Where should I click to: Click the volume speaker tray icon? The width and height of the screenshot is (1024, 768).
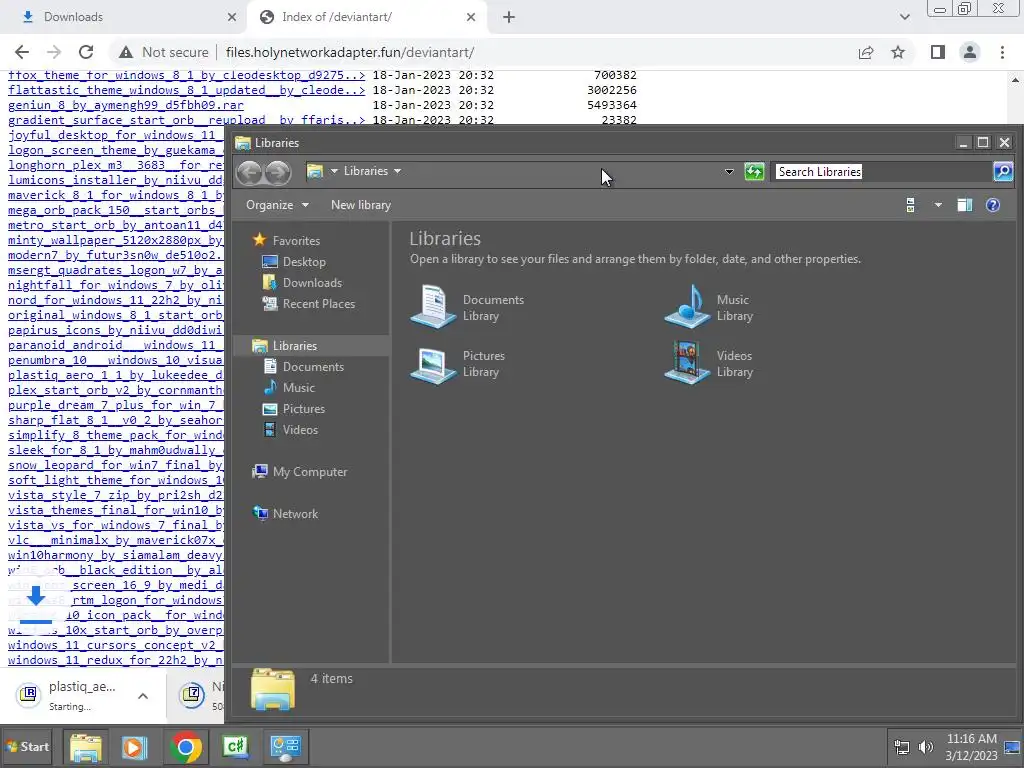click(x=925, y=747)
